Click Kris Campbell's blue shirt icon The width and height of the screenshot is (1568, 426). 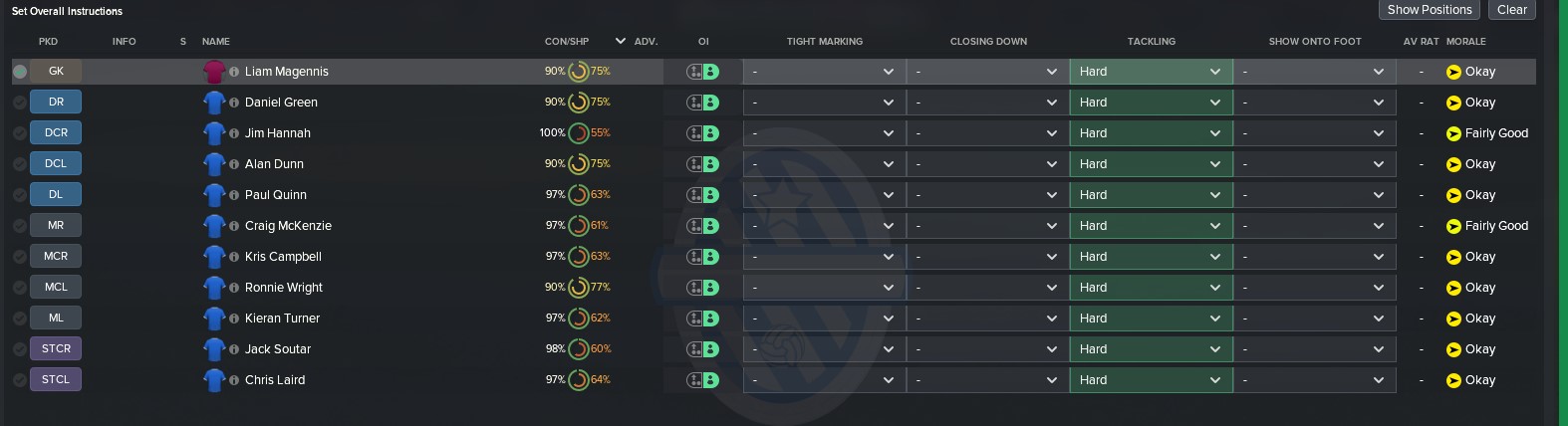(x=214, y=257)
